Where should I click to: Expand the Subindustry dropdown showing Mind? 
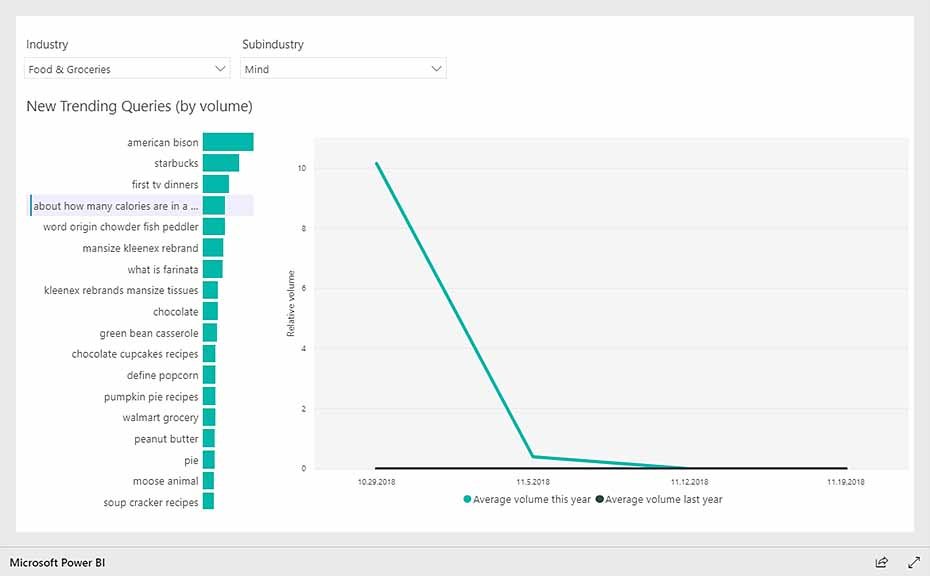pos(343,69)
